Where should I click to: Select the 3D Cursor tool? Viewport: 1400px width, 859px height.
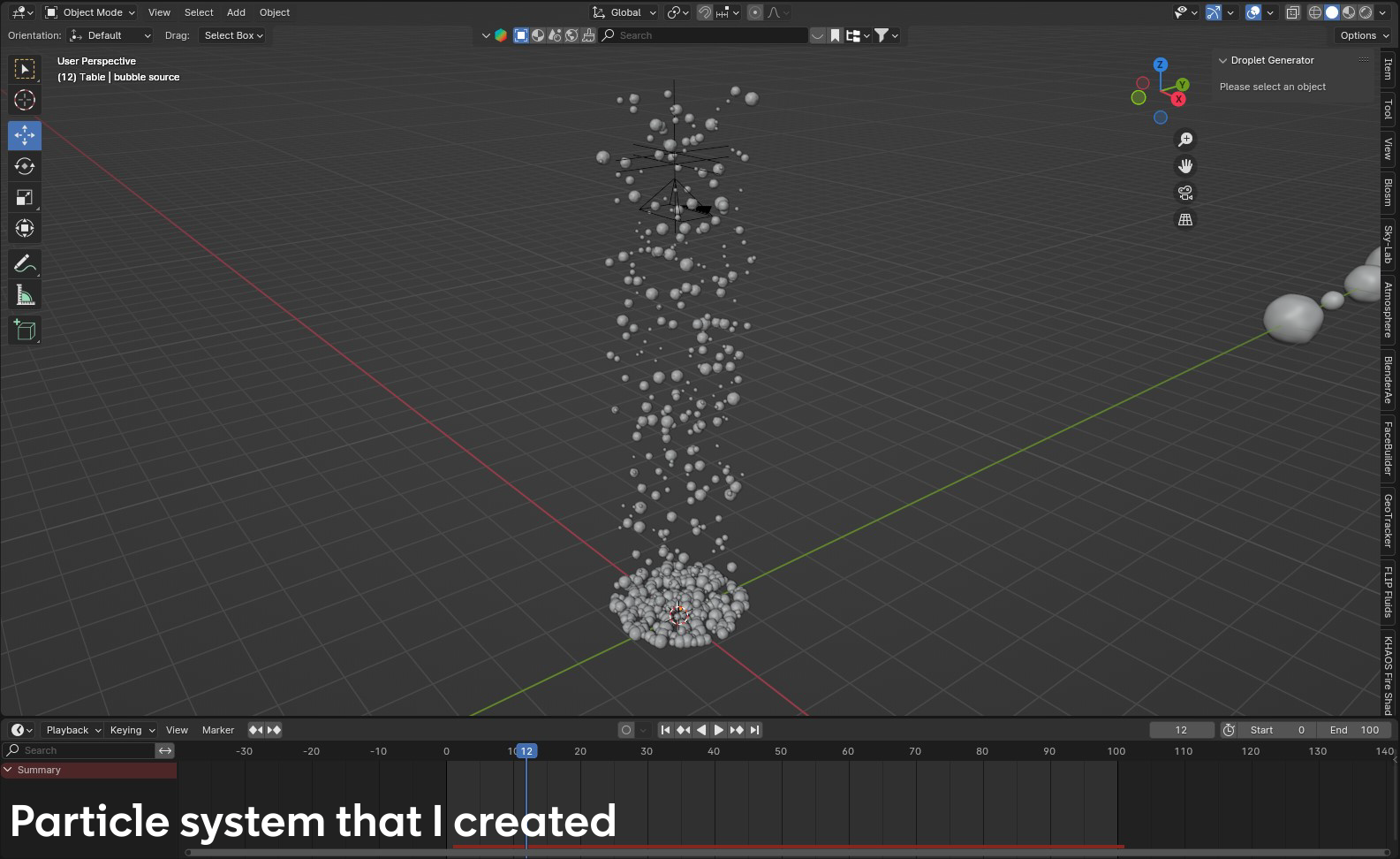pyautogui.click(x=25, y=100)
